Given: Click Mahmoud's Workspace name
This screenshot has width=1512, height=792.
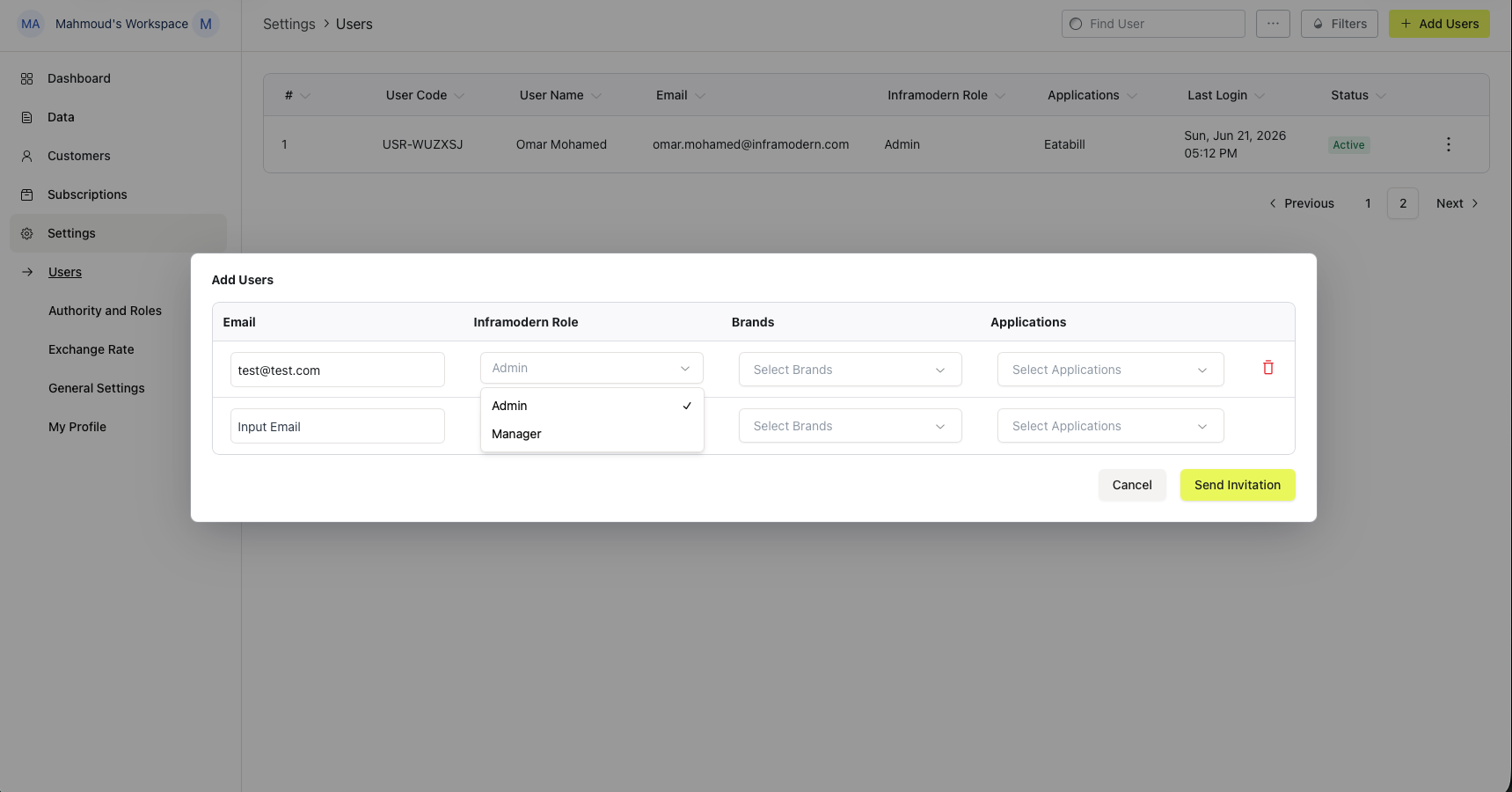Looking at the screenshot, I should [121, 24].
